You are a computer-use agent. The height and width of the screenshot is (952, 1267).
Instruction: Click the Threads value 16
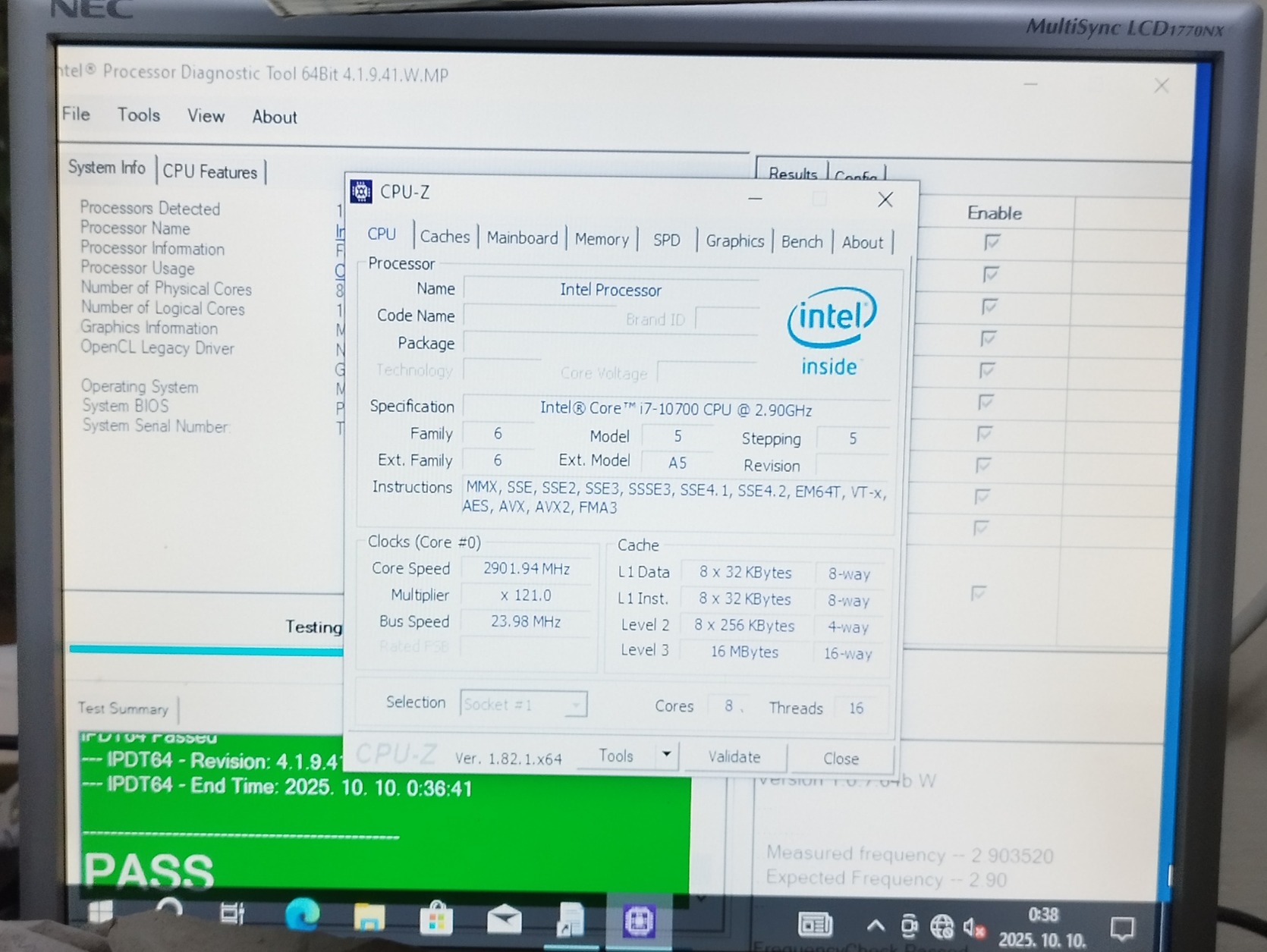857,708
